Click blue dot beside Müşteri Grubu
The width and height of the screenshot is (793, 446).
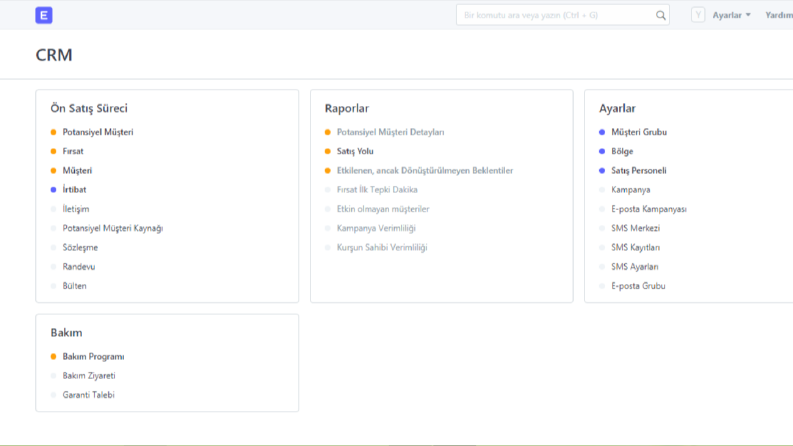[x=602, y=132]
